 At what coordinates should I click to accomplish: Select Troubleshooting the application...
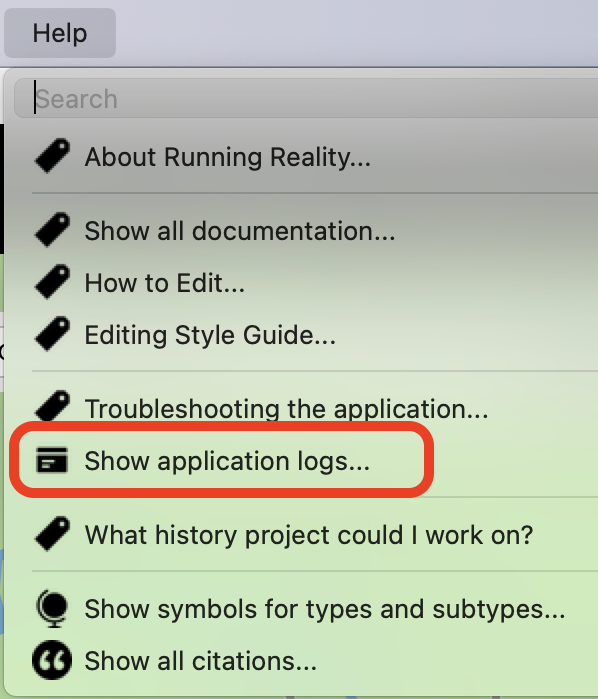click(286, 408)
